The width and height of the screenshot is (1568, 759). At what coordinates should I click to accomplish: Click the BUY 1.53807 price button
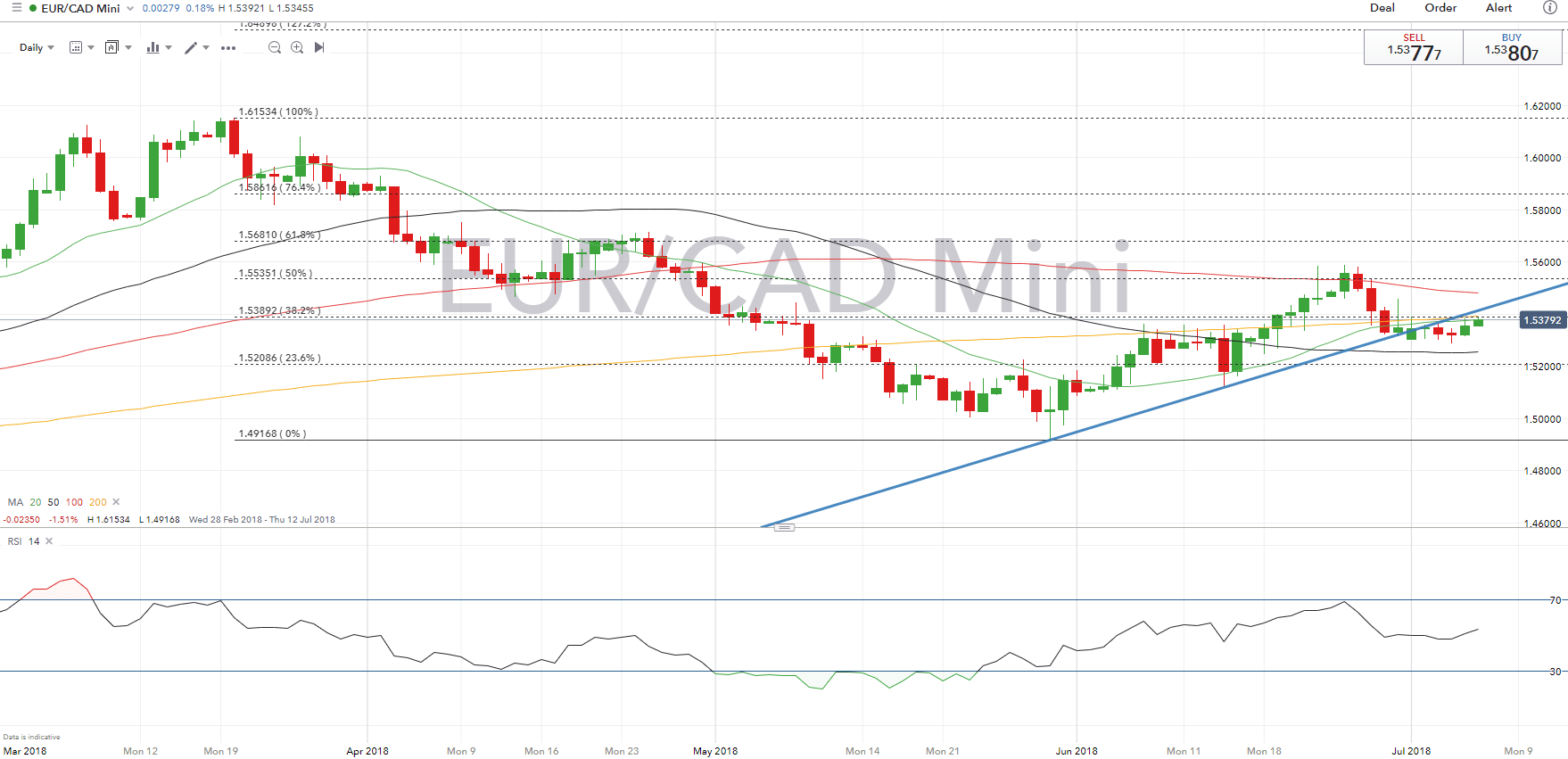[x=1513, y=47]
